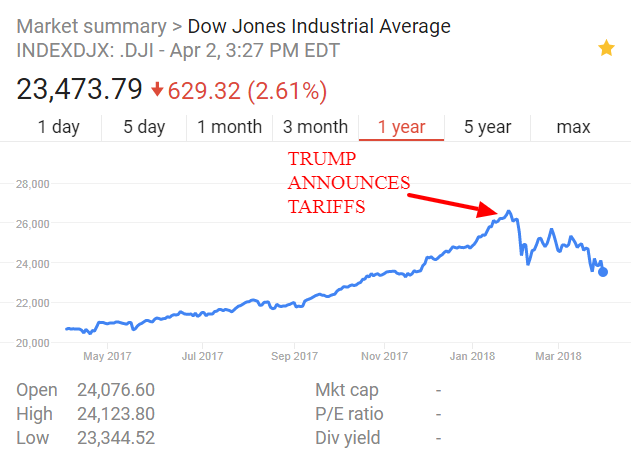Select the 1 year tab
631x453 pixels.
point(401,127)
